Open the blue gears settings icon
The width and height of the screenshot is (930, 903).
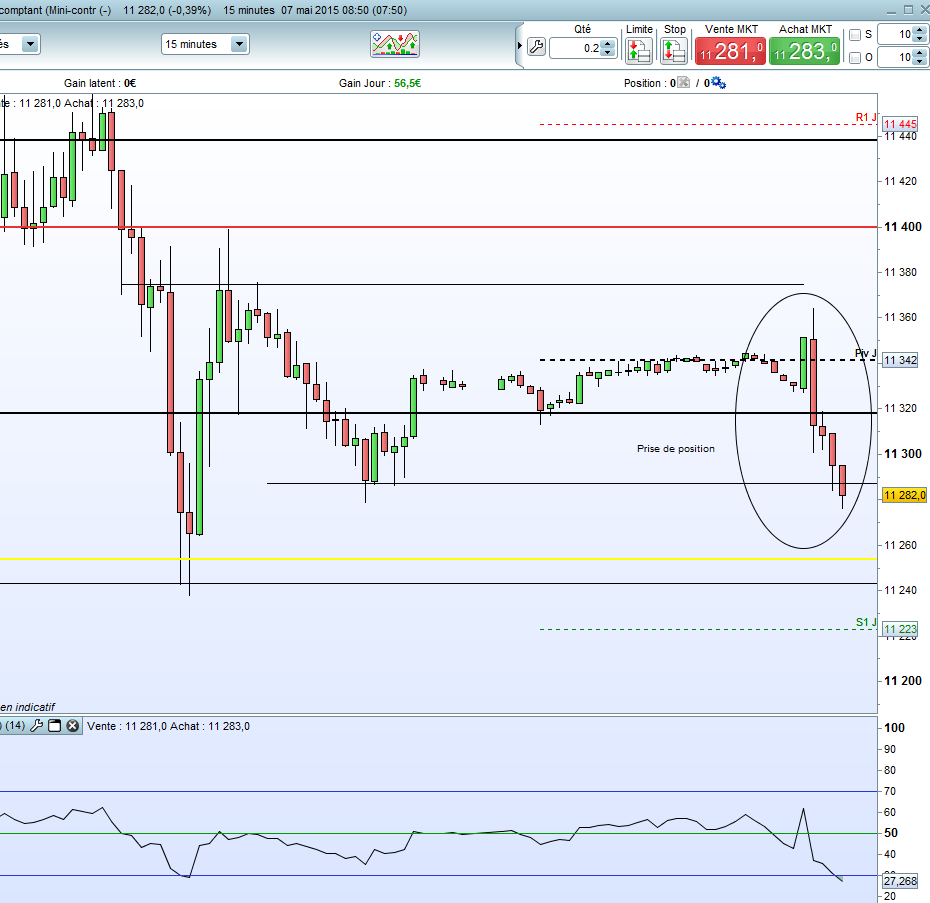point(718,82)
